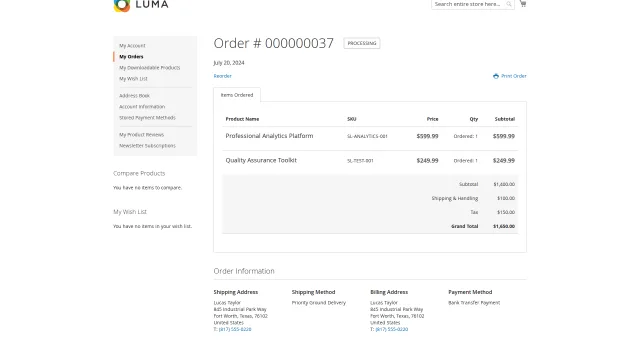Click the SKU column header
640x360 pixels.
pos(351,119)
